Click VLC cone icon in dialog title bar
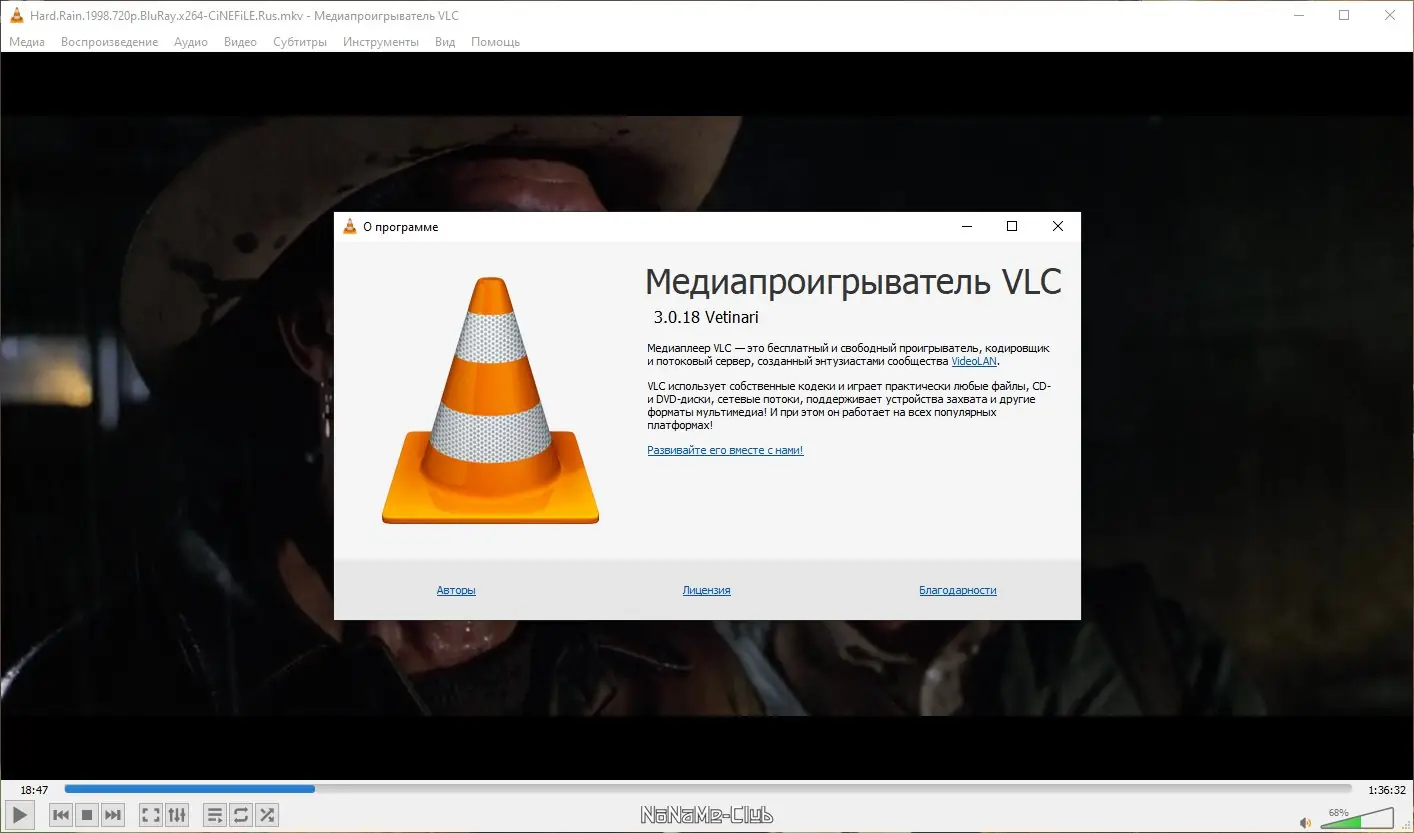Image resolution: width=1414 pixels, height=833 pixels. 349,227
